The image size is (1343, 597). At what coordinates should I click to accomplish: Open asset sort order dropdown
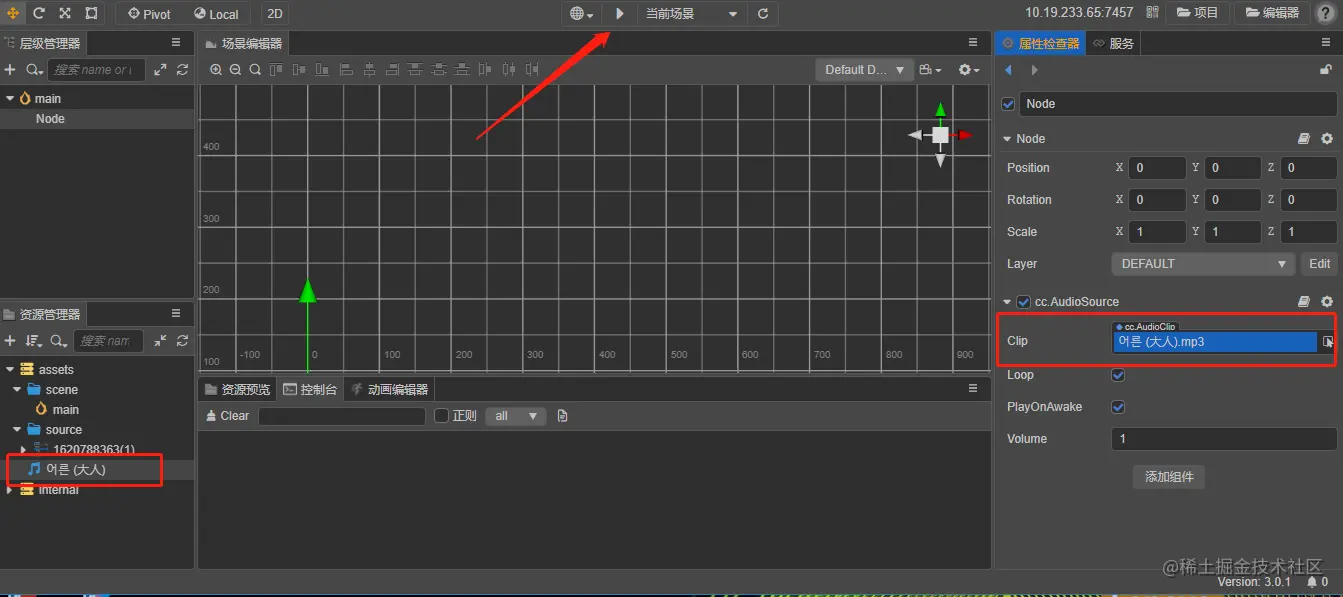(34, 341)
